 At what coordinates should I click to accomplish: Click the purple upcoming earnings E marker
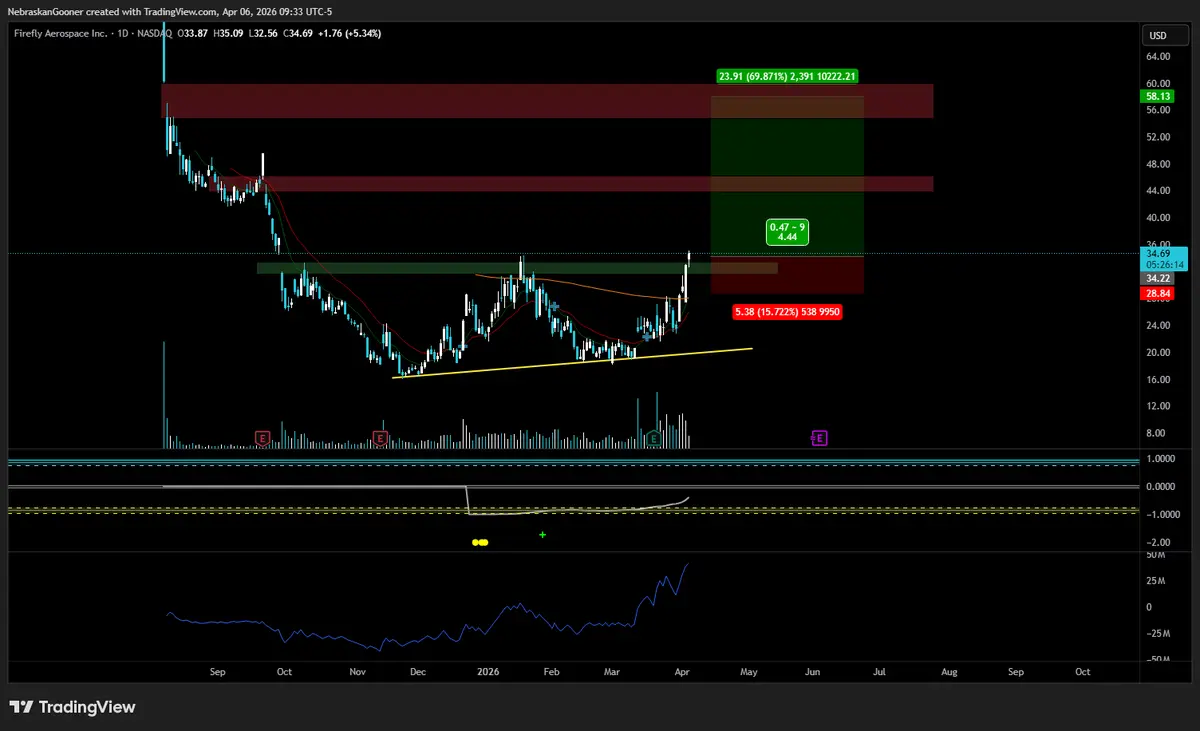tap(819, 438)
